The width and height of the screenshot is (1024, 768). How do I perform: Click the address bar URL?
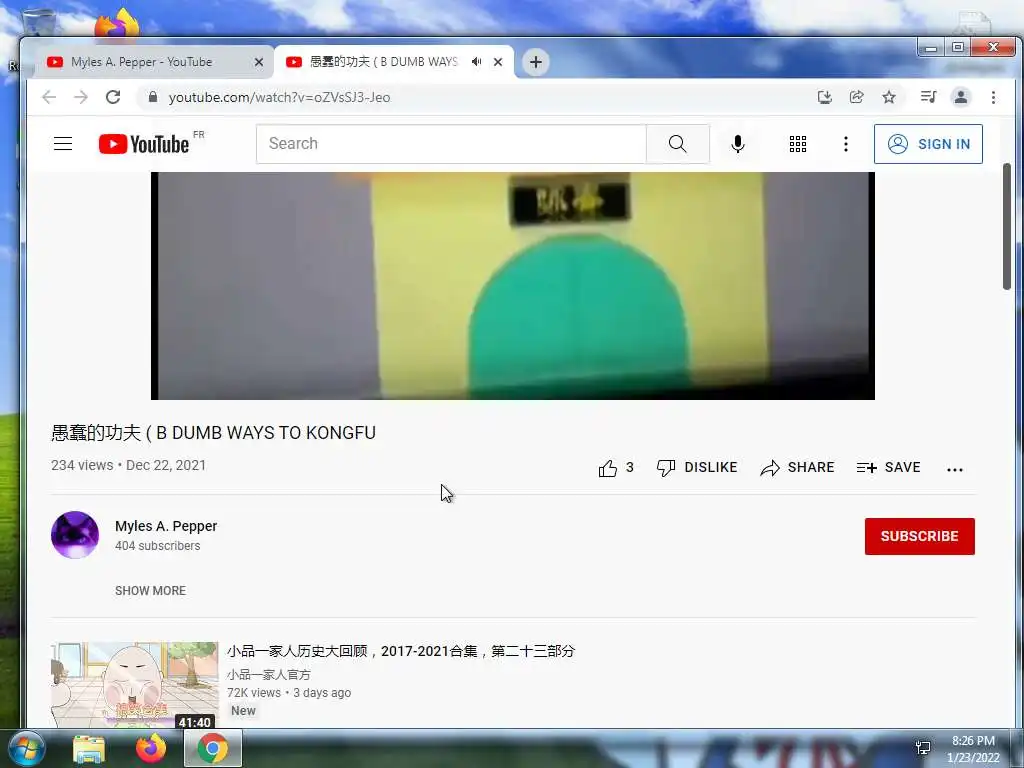point(279,97)
